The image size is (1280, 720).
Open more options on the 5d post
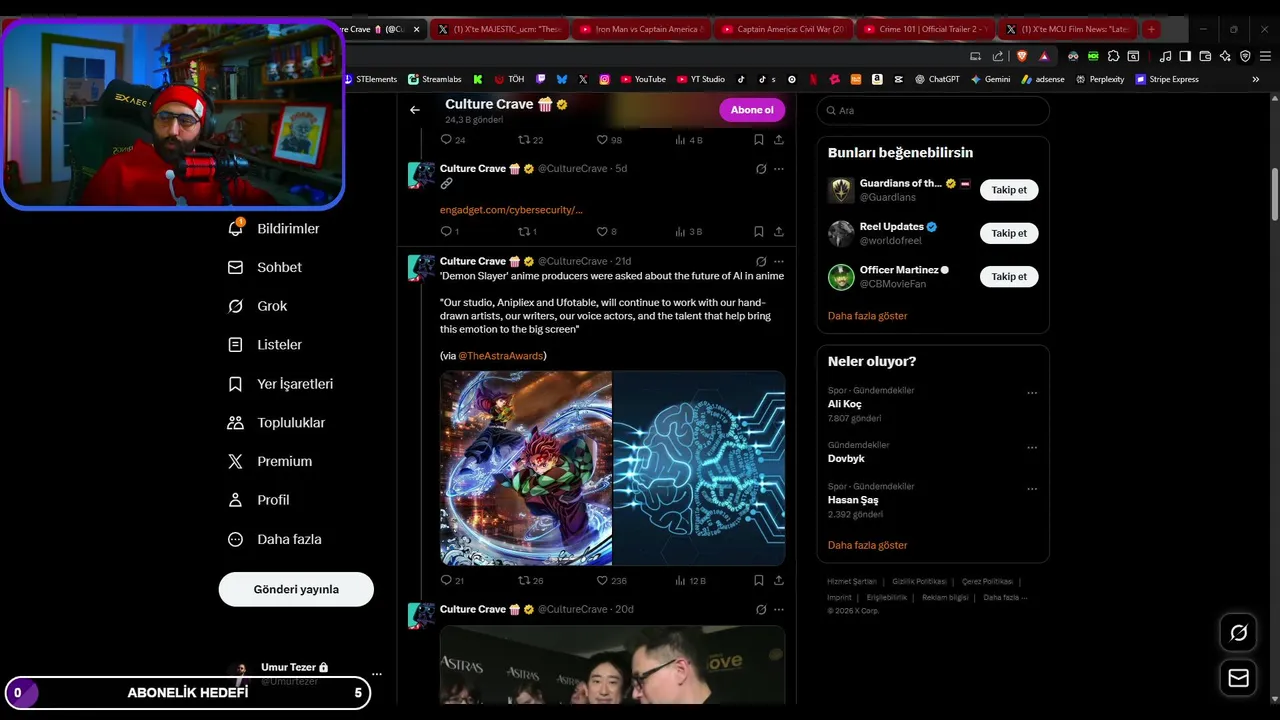[779, 169]
